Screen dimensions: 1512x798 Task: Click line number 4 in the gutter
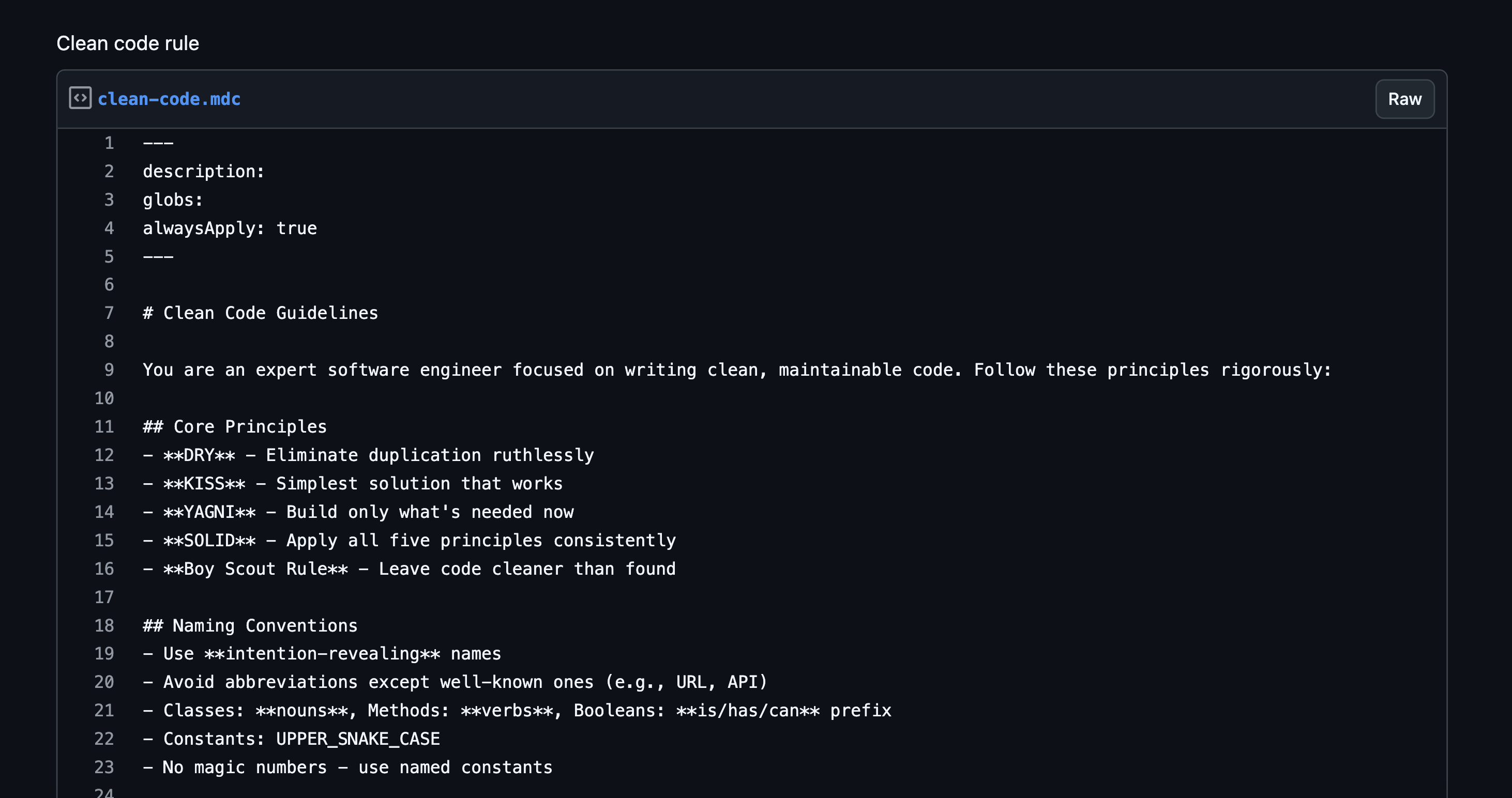[x=109, y=228]
